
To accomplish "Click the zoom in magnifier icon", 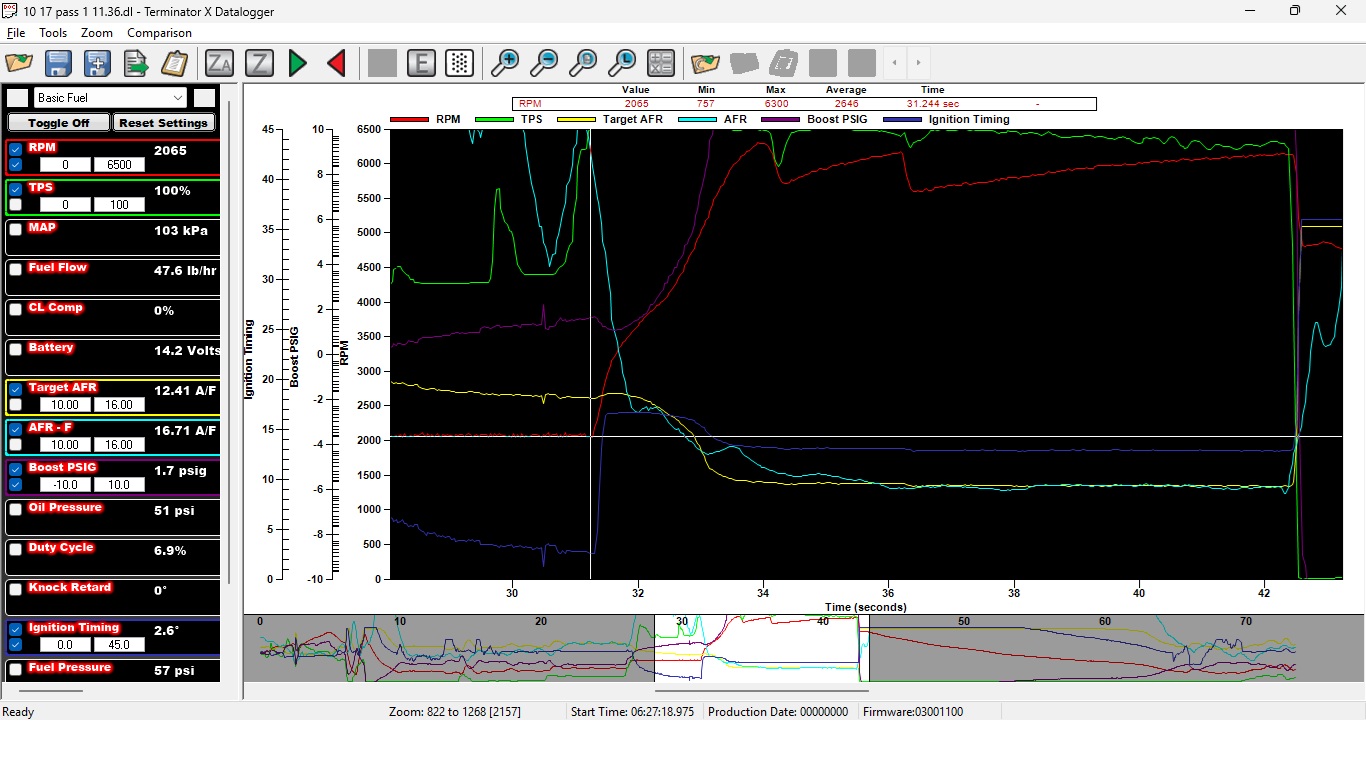I will 506,63.
